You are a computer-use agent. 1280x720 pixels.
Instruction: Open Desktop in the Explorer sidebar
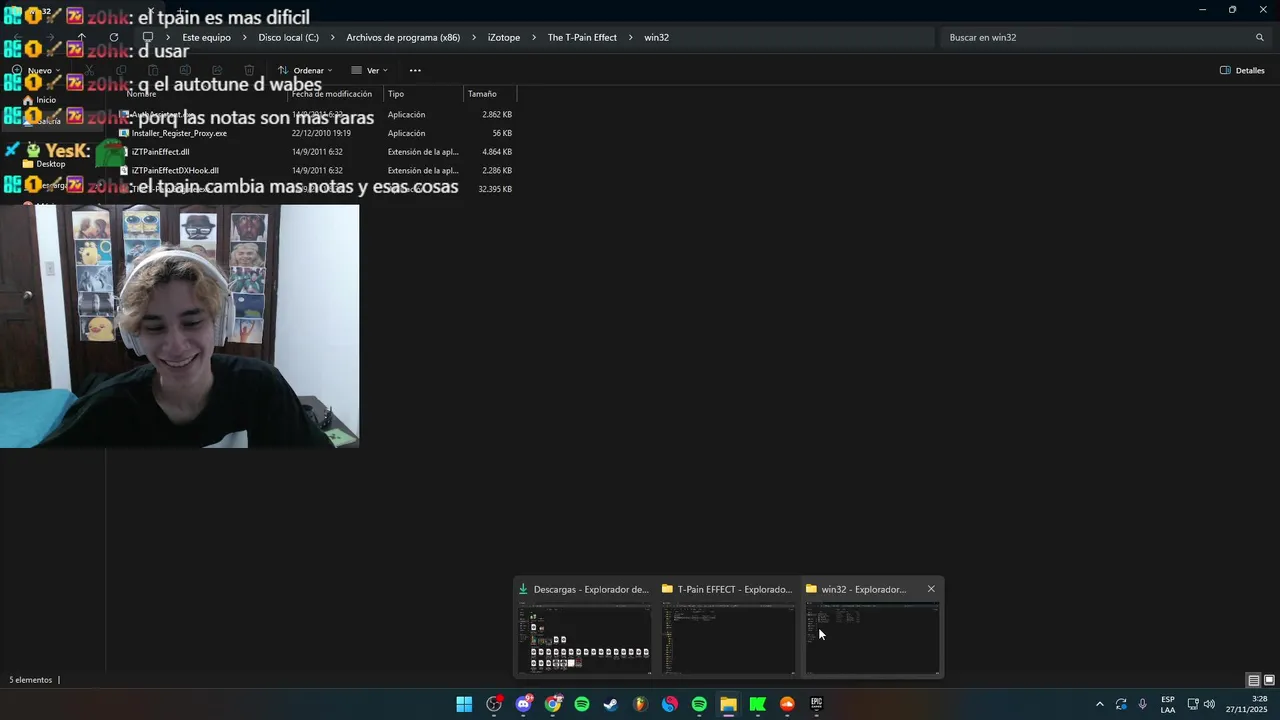click(x=44, y=164)
